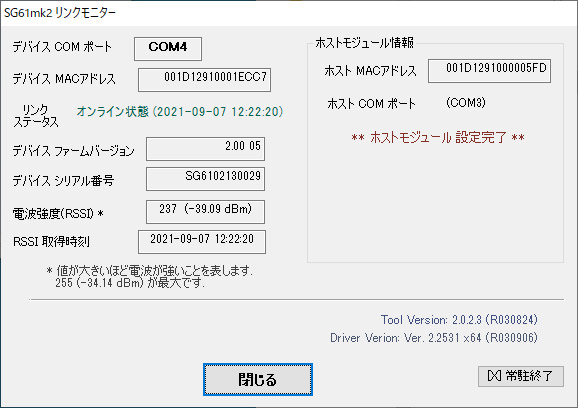Click the ホストモジュール 設定完了 message
This screenshot has width=578, height=408.
coord(438,137)
